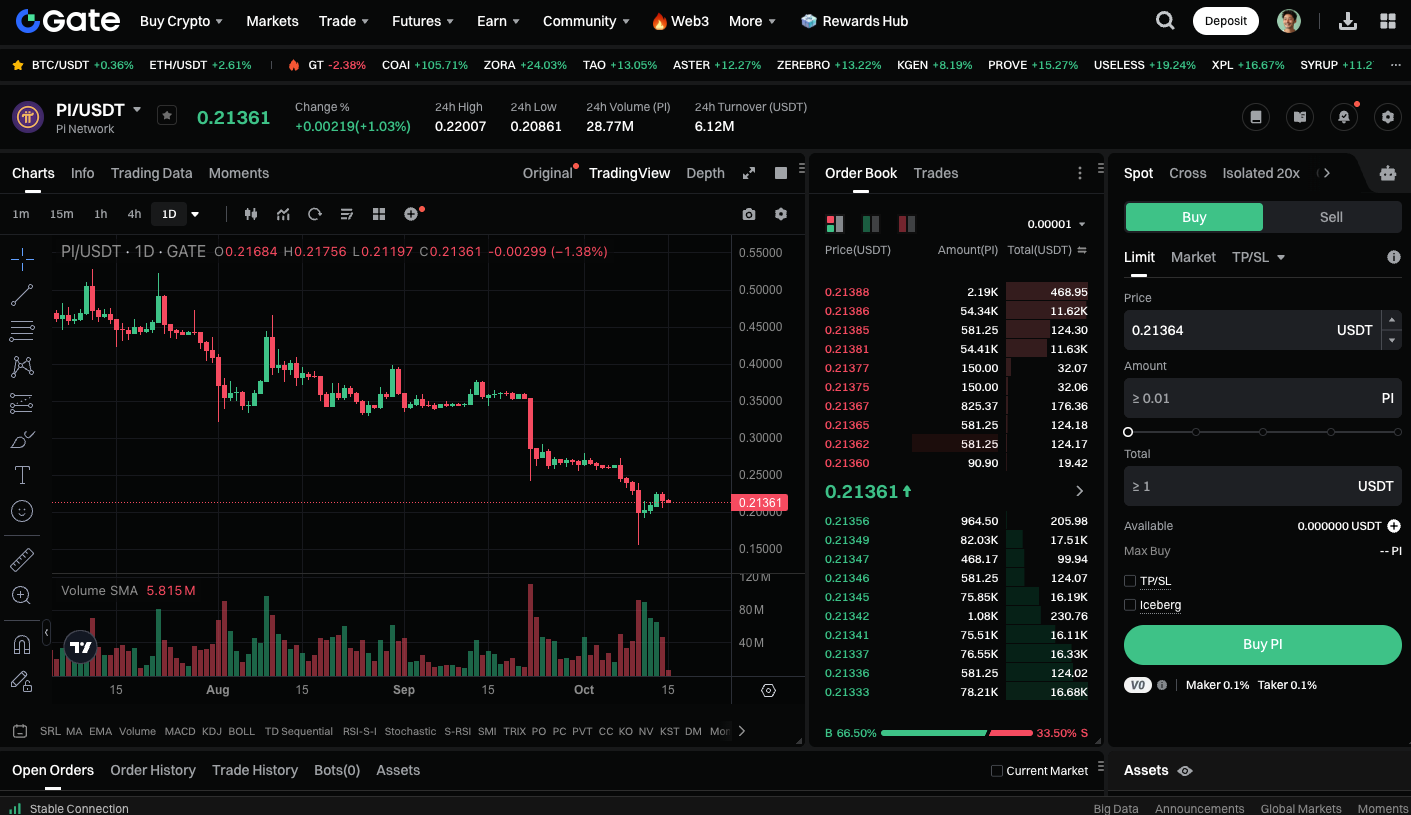Show both bids and asks order book view
Screen dimensions: 1411x815
tap(834, 224)
